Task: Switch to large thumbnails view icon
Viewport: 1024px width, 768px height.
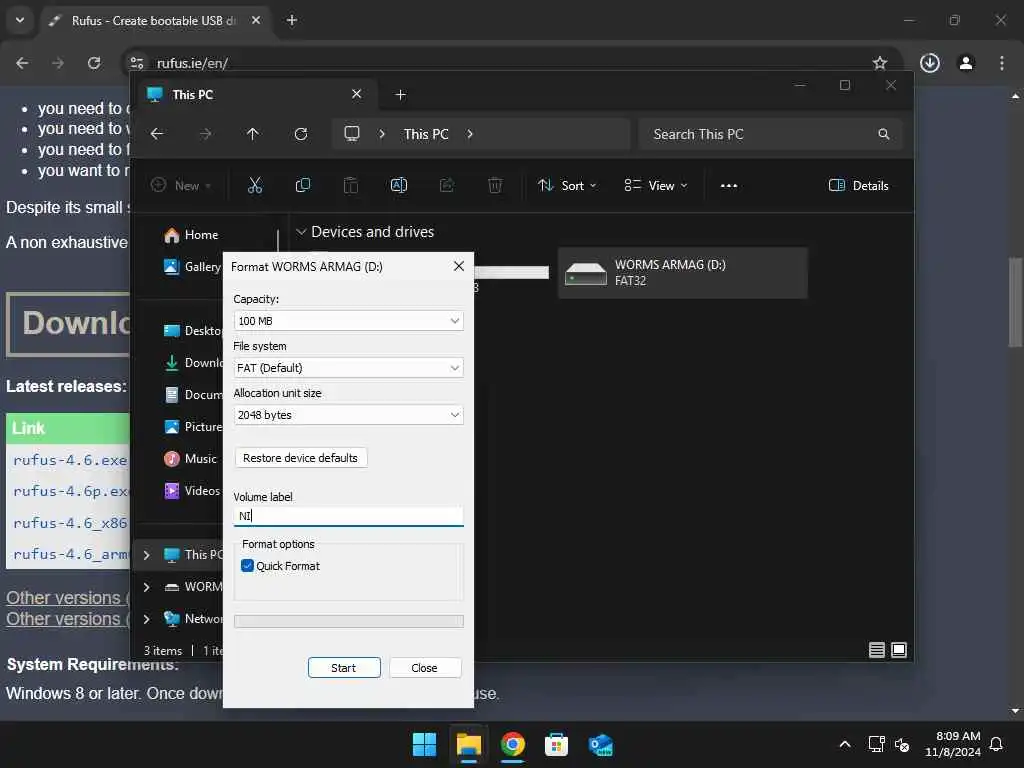Action: 899,650
